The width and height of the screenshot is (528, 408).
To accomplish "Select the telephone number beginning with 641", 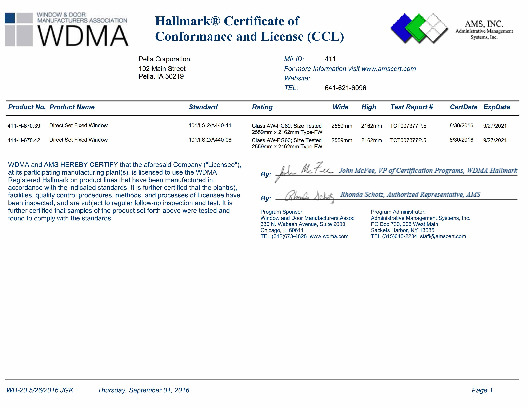I will coord(345,88).
